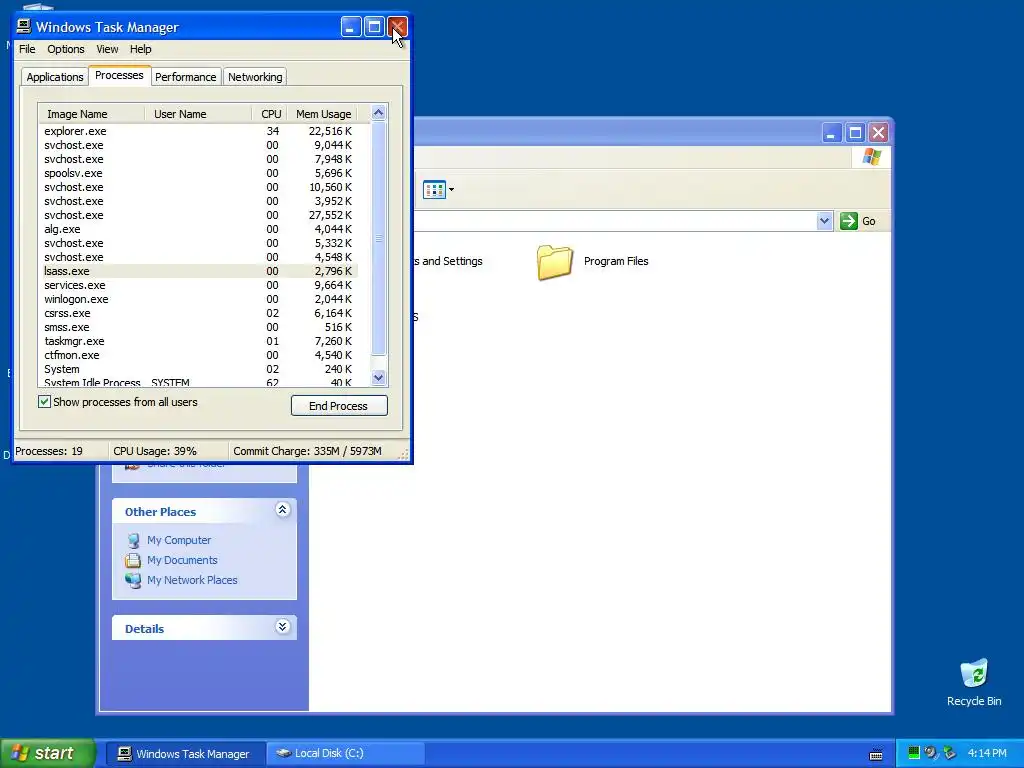Open the Options menu in Task Manager
Screen dimensions: 1024x768
(x=65, y=49)
